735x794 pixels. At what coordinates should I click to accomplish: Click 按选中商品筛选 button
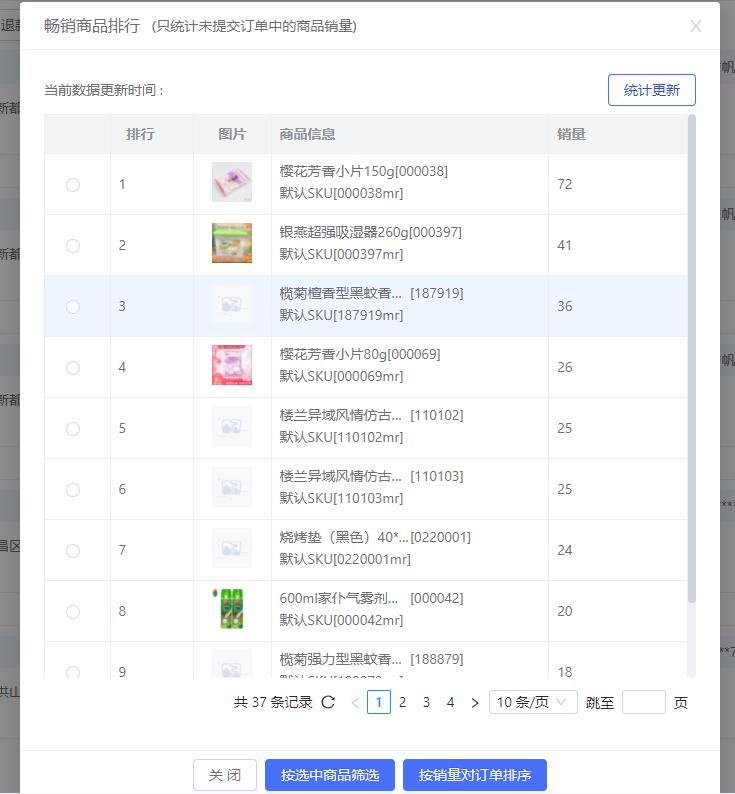pos(330,775)
